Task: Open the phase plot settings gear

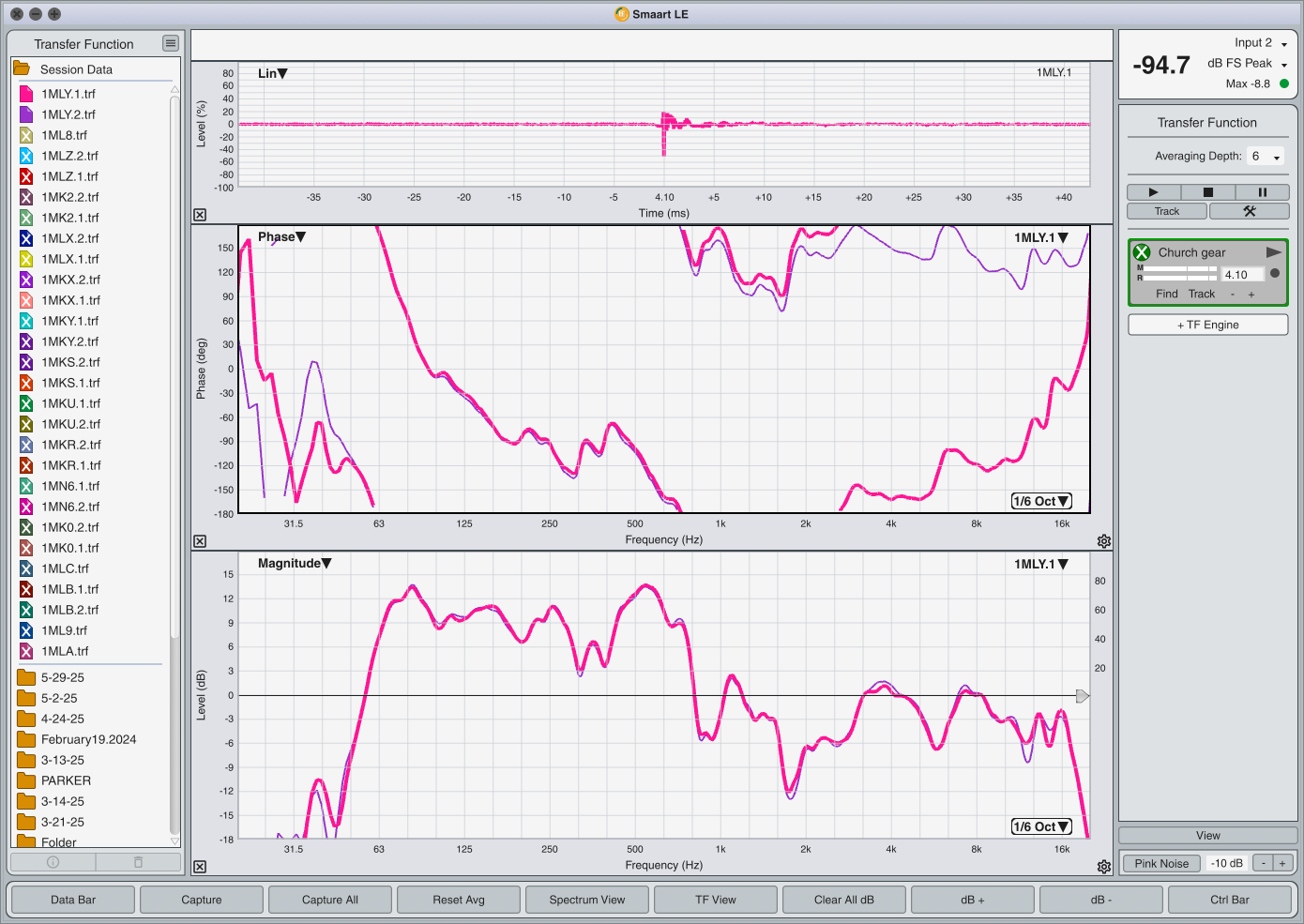Action: pos(1104,541)
